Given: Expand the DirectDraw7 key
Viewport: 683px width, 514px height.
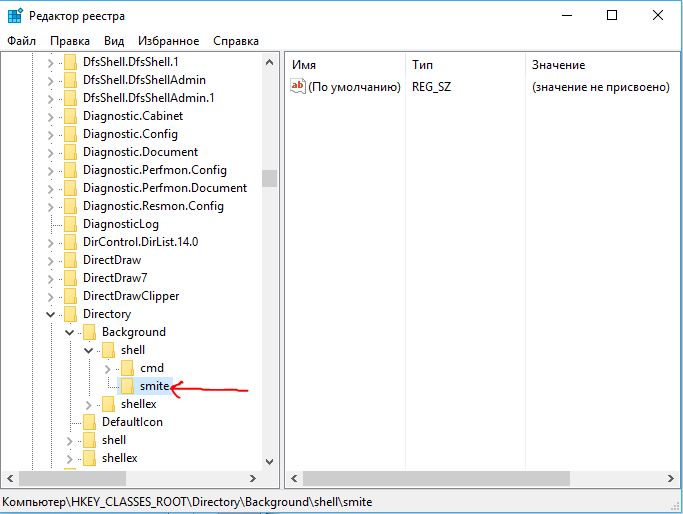Looking at the screenshot, I should [51, 279].
